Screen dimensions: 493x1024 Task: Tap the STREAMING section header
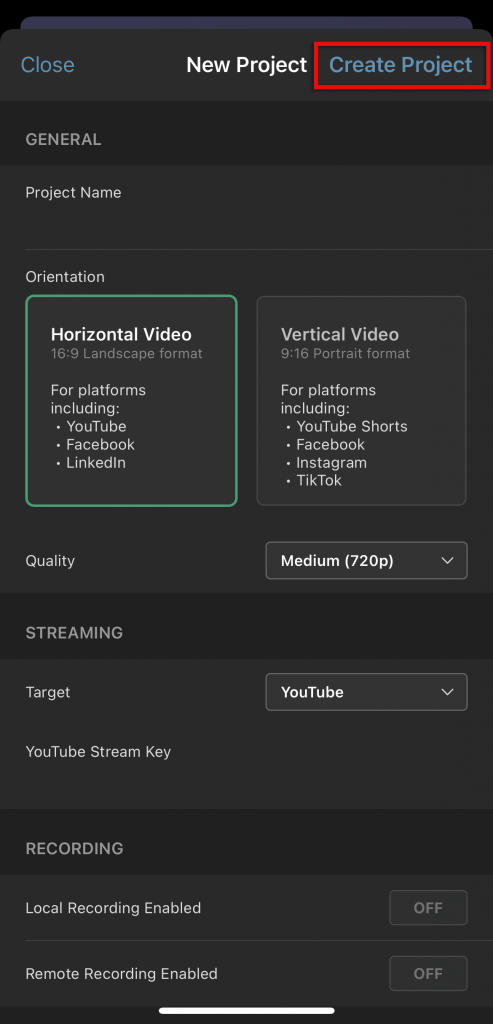coord(74,633)
